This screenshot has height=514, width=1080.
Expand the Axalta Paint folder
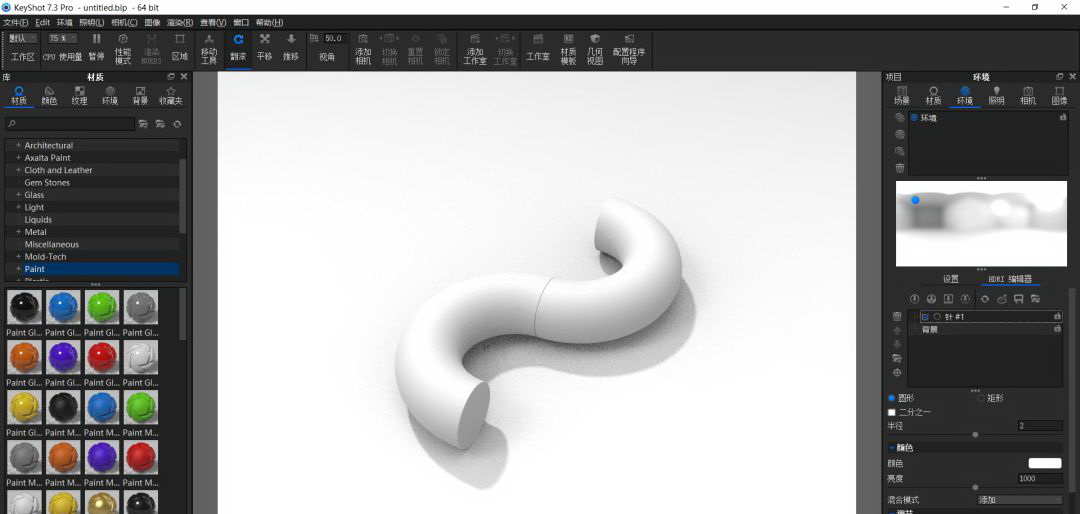pos(19,158)
